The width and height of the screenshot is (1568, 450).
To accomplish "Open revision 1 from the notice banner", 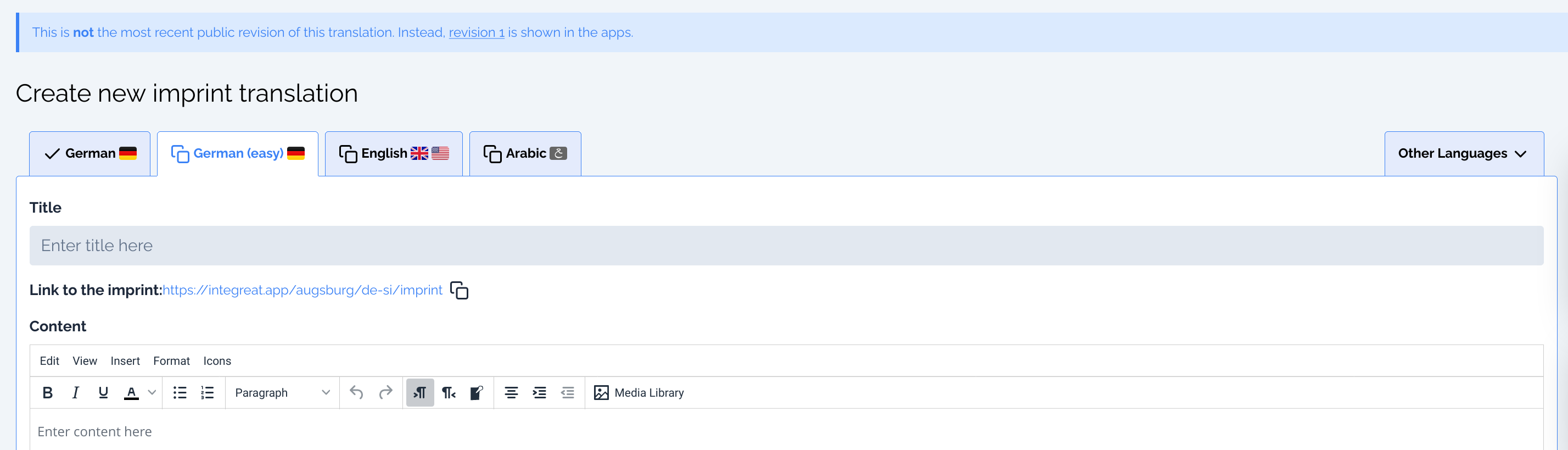I will click(x=477, y=32).
